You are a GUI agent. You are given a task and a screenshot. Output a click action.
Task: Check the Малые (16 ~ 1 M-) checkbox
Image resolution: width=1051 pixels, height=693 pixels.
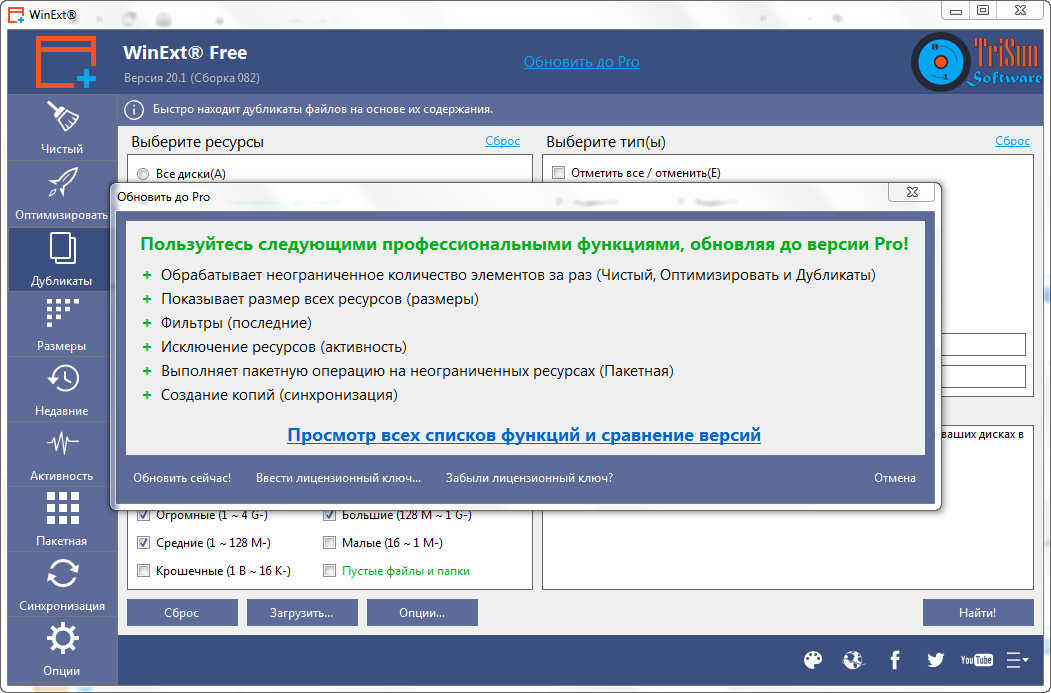click(329, 543)
